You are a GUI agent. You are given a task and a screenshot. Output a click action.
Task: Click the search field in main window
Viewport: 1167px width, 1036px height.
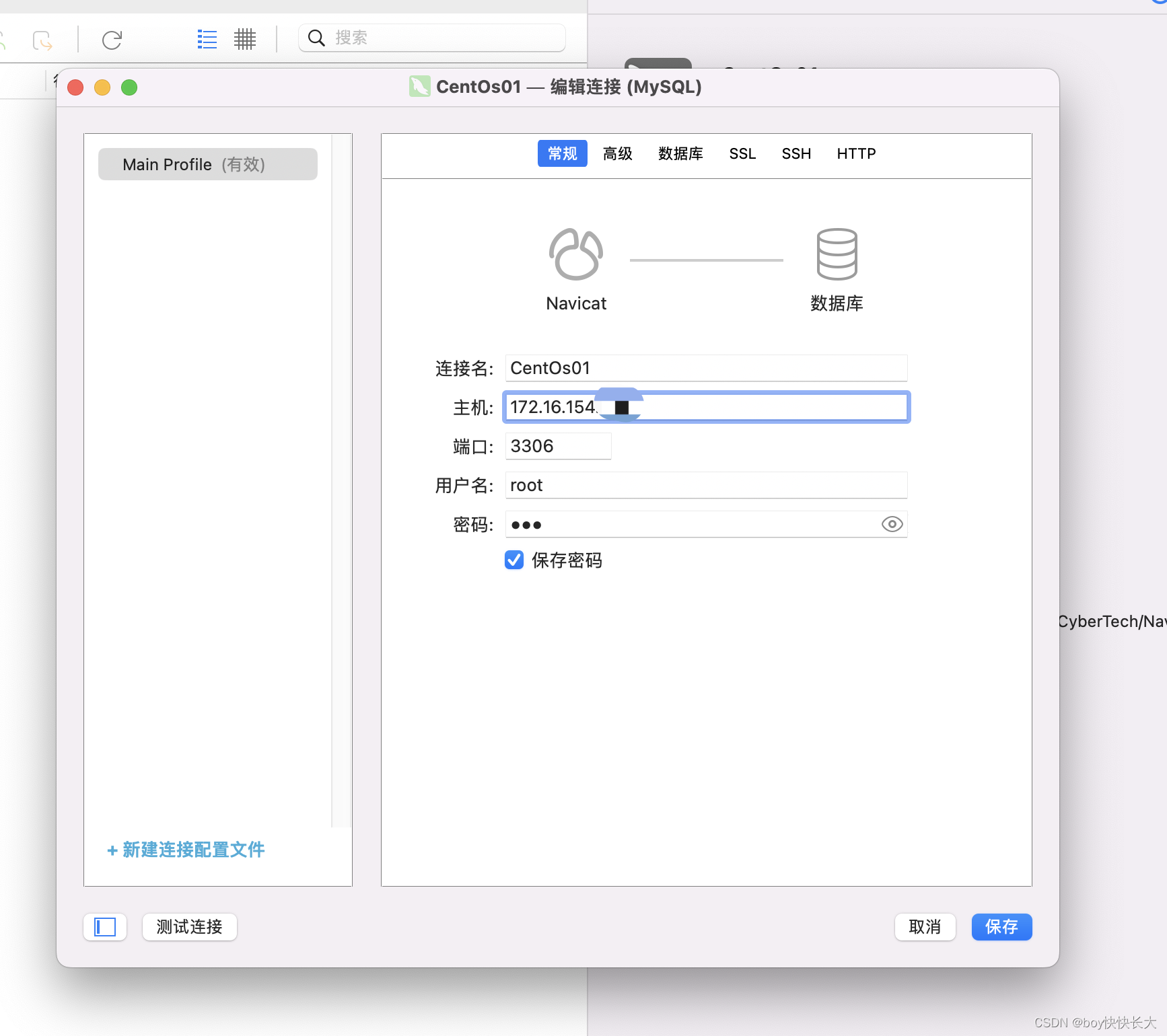click(432, 38)
